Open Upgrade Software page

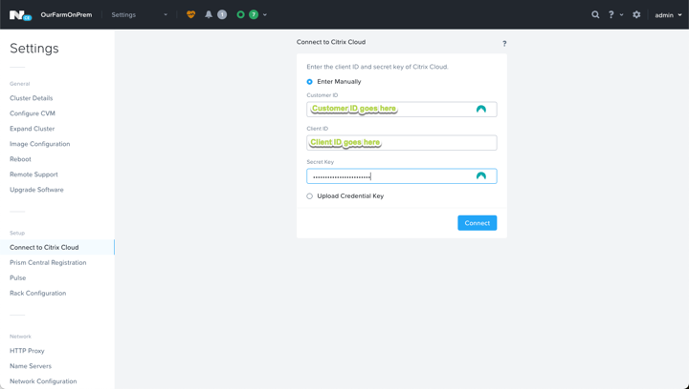pyautogui.click(x=36, y=190)
